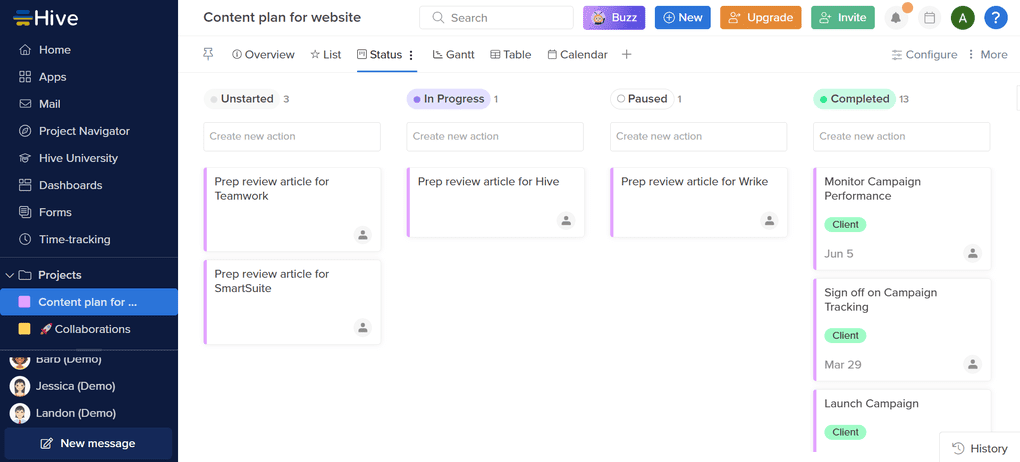Open Status view options (three dots)
The image size is (1020, 462).
[x=411, y=55]
